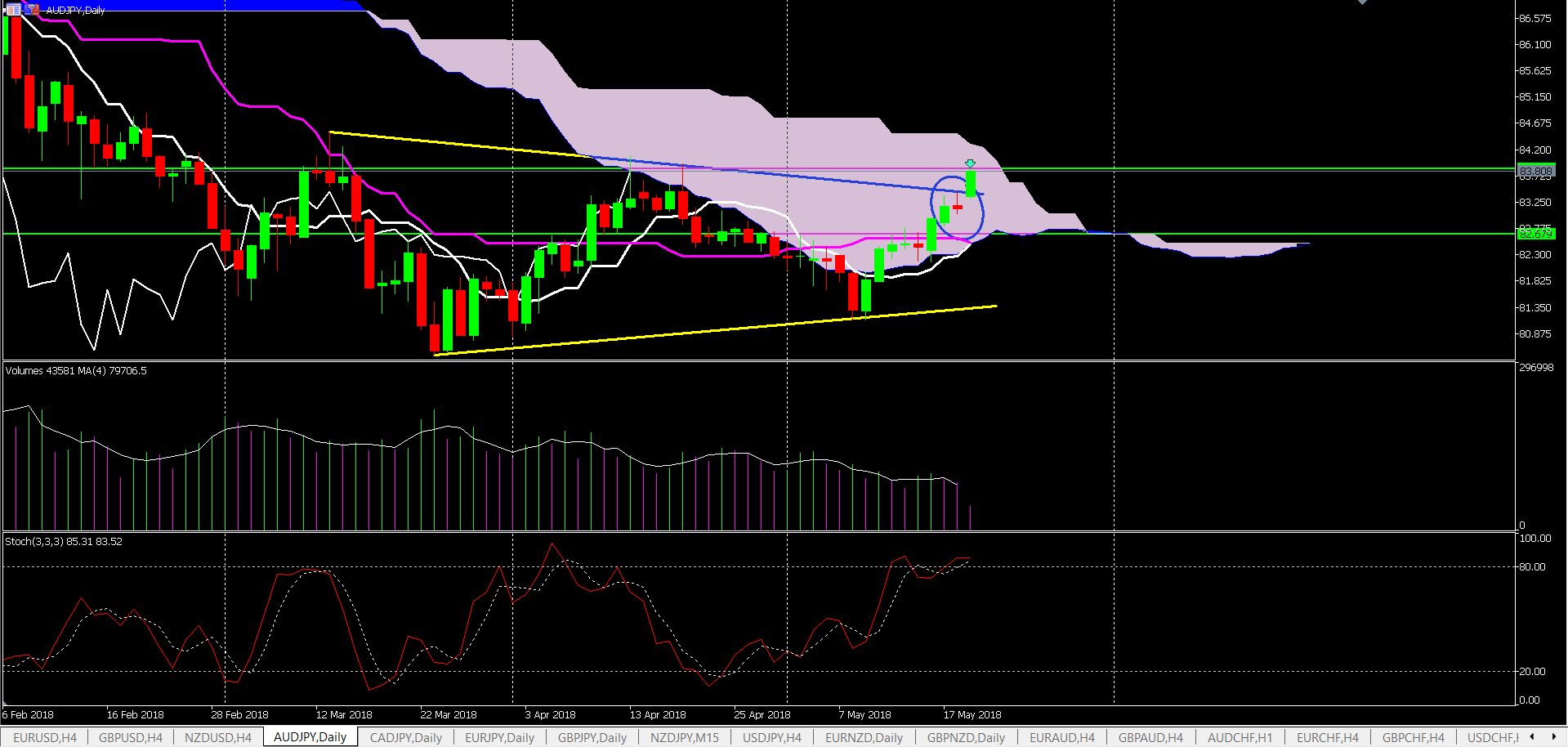The height and width of the screenshot is (747, 1568).
Task: Click the green down-arrow marker above last candle
Action: [970, 163]
